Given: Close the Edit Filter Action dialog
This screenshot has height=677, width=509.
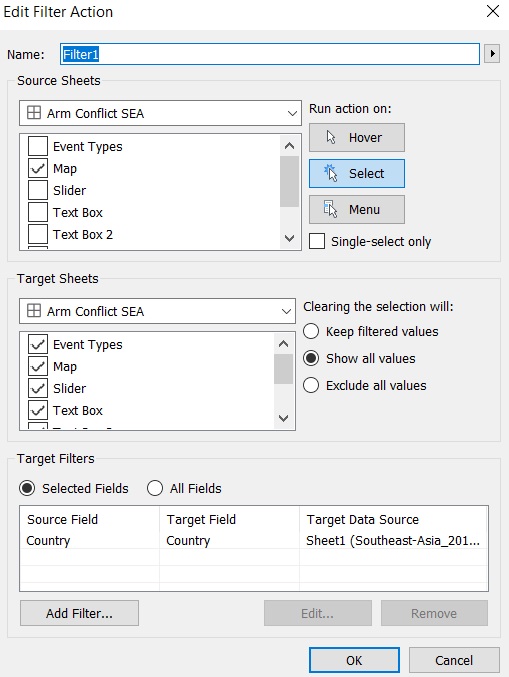Looking at the screenshot, I should pyautogui.click(x=493, y=11).
